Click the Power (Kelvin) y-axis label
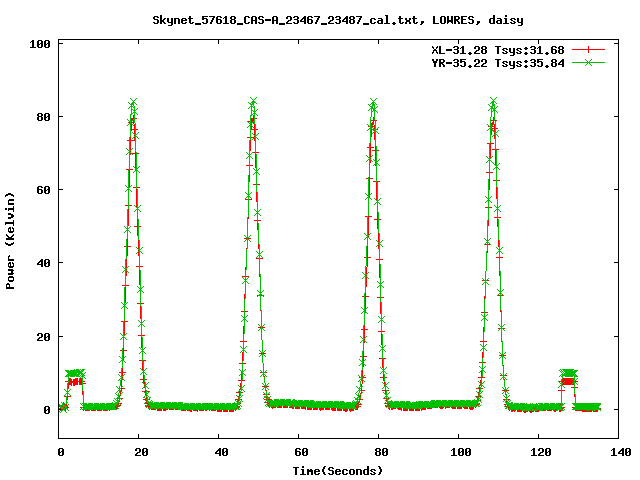Image resolution: width=640 pixels, height=480 pixels. [11, 240]
